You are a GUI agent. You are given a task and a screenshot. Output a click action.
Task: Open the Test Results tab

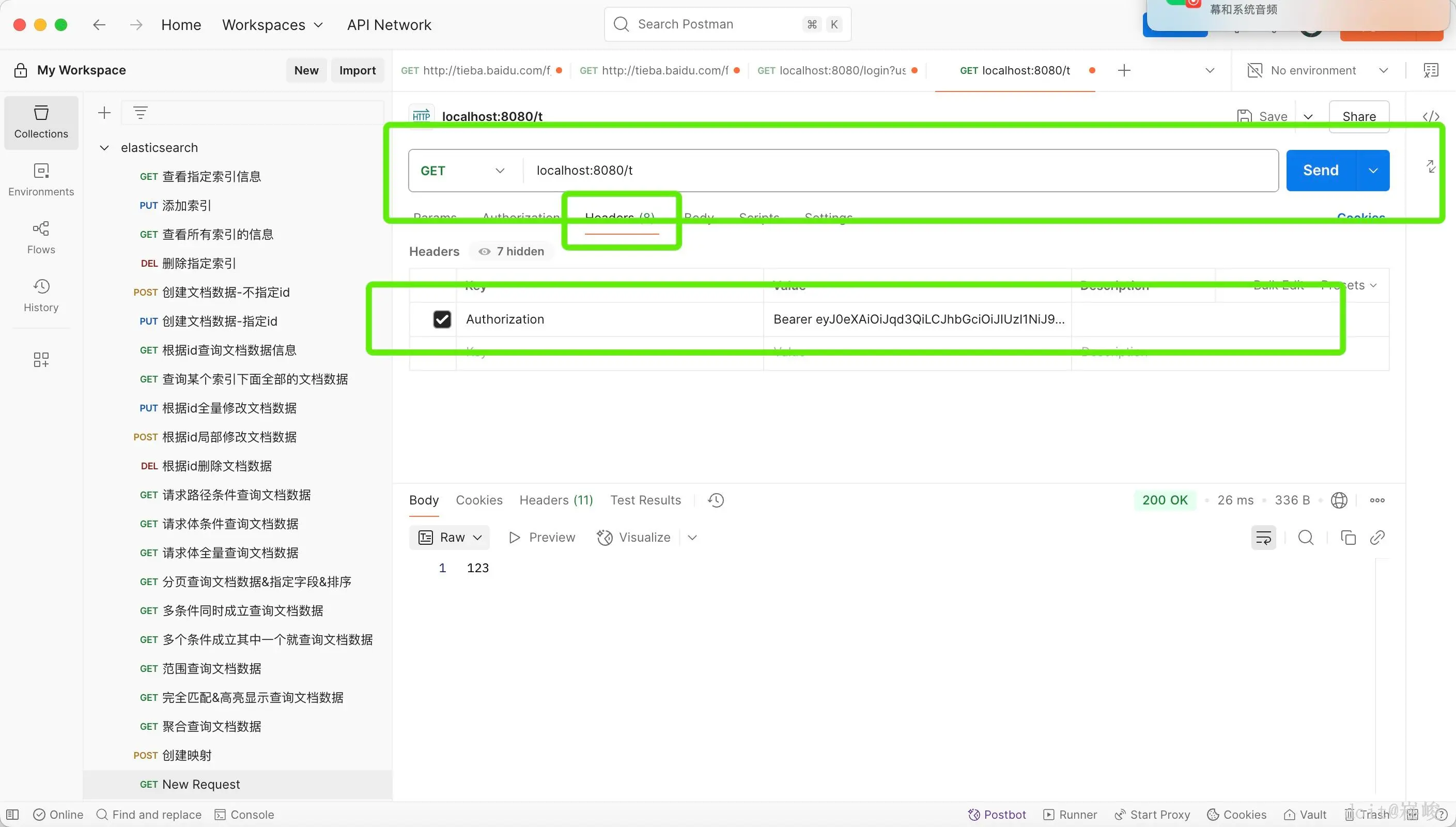coord(645,500)
